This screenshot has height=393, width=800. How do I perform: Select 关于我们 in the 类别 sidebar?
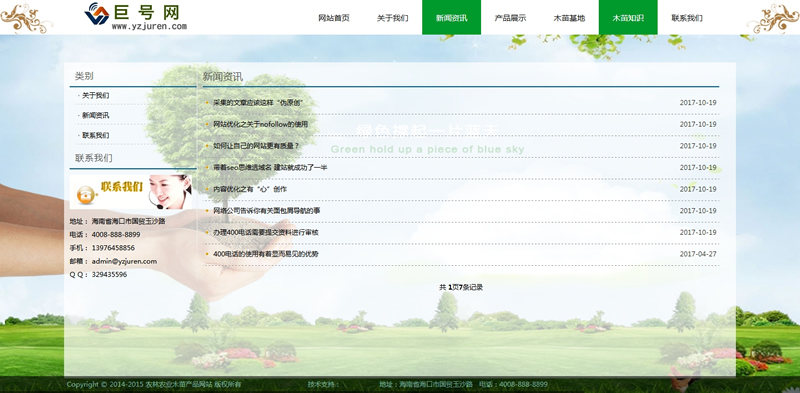click(95, 95)
